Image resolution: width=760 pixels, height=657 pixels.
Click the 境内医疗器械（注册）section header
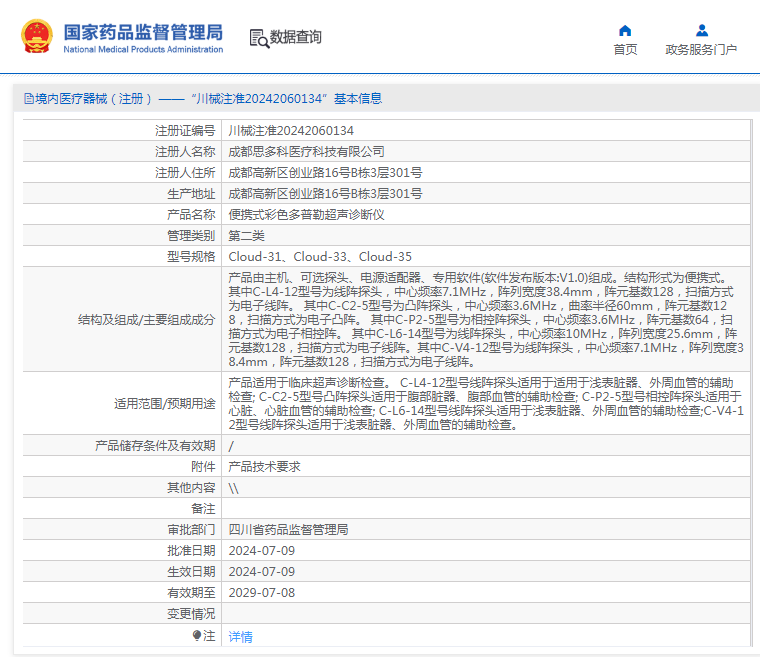94,99
